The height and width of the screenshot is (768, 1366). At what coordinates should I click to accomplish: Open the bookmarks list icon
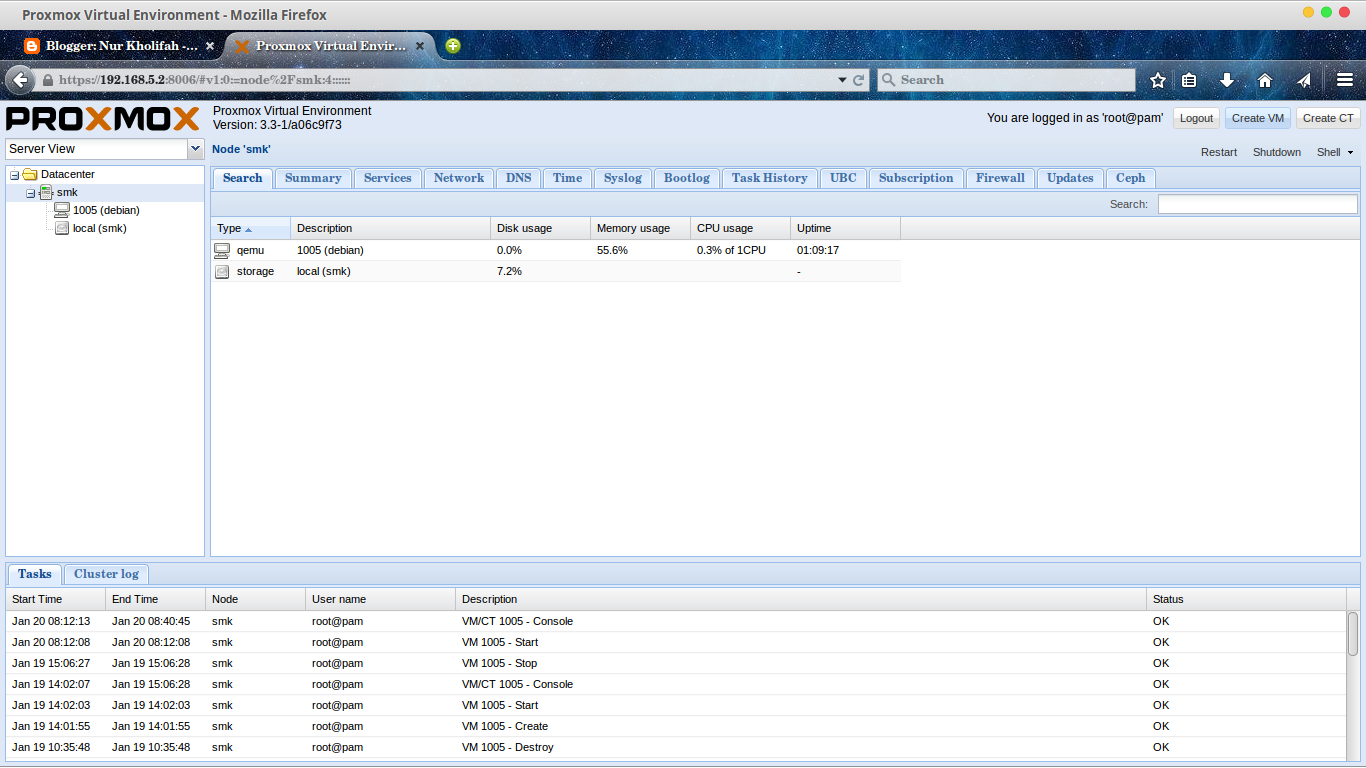(x=1189, y=80)
